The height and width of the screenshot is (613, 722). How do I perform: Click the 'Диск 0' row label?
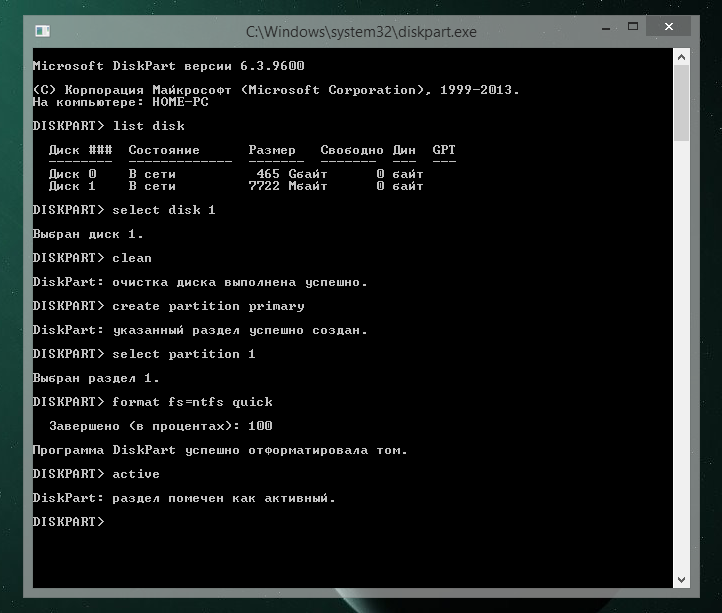[73, 174]
